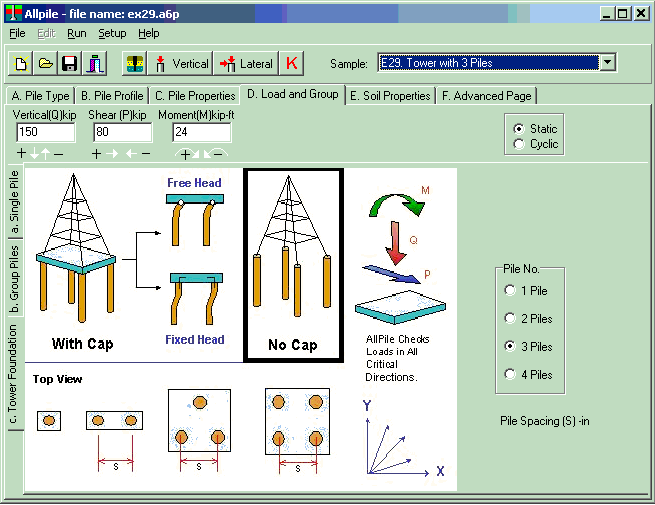Image resolution: width=655 pixels, height=505 pixels.
Task: Switch to the E. Soil Properties tab
Action: point(390,96)
